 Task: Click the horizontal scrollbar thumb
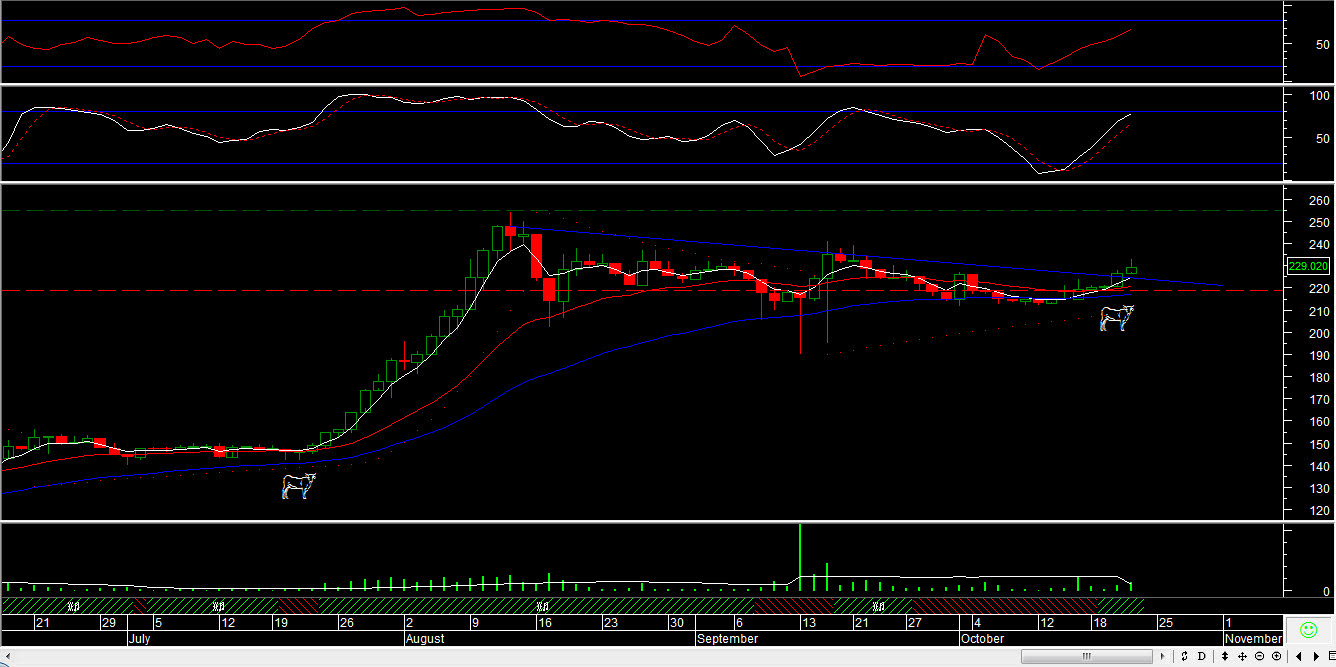[x=1086, y=656]
